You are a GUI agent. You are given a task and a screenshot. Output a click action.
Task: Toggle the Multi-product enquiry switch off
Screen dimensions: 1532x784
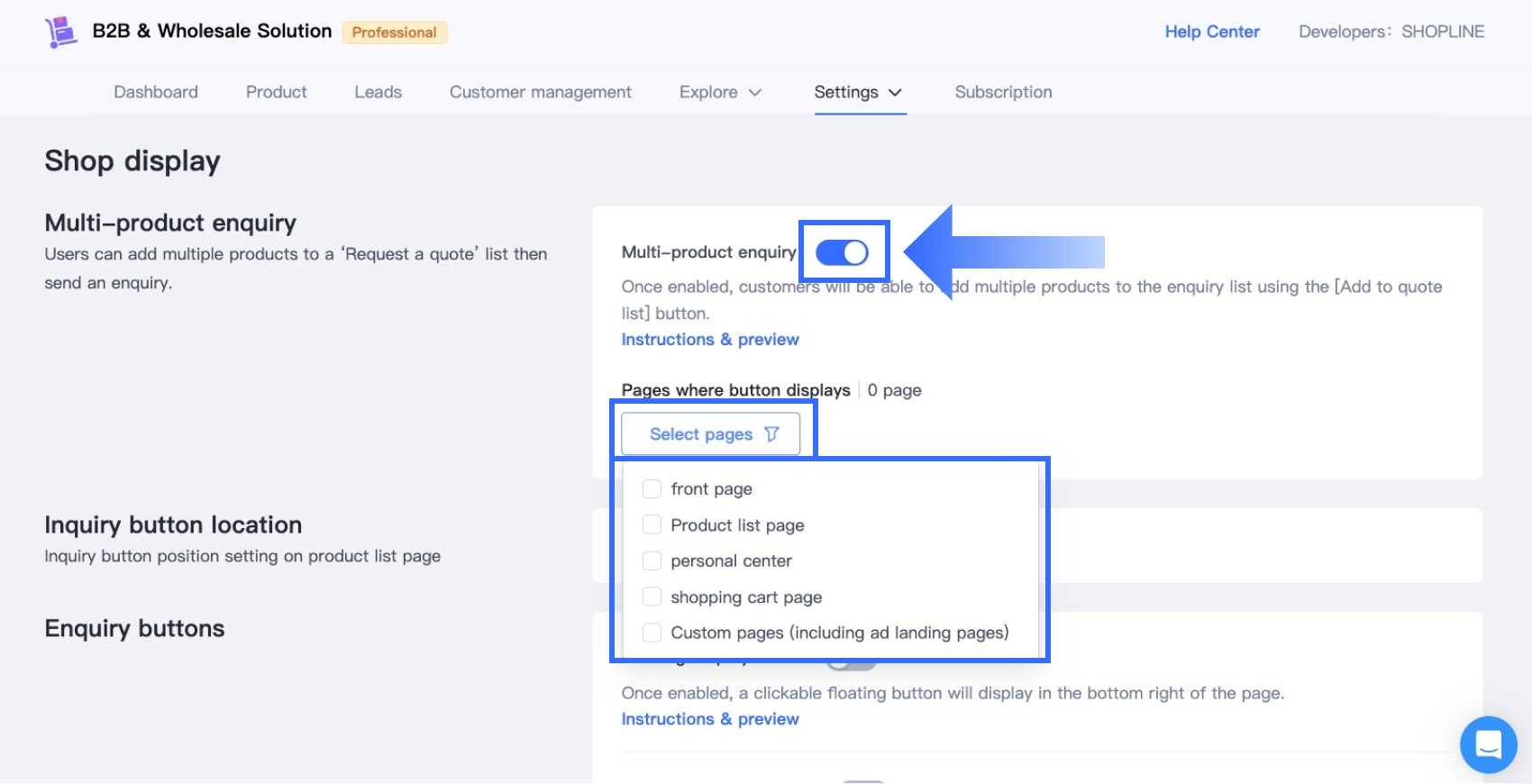843,252
